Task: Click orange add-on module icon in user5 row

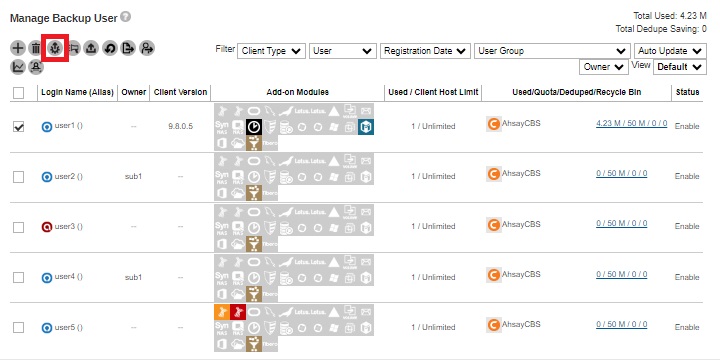Action: (x=222, y=312)
